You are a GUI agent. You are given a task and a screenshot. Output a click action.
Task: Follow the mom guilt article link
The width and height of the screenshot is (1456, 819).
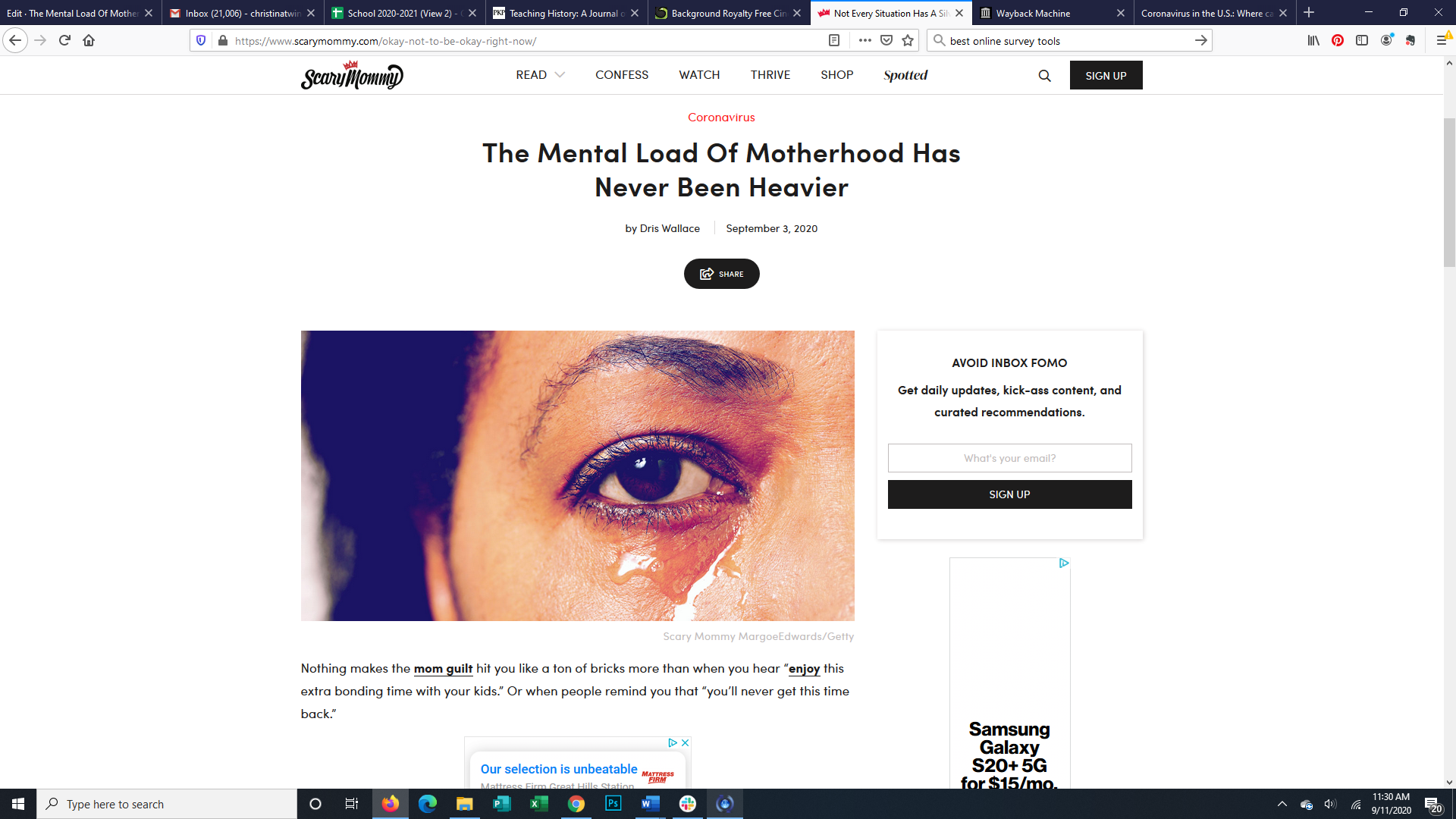[x=443, y=668]
